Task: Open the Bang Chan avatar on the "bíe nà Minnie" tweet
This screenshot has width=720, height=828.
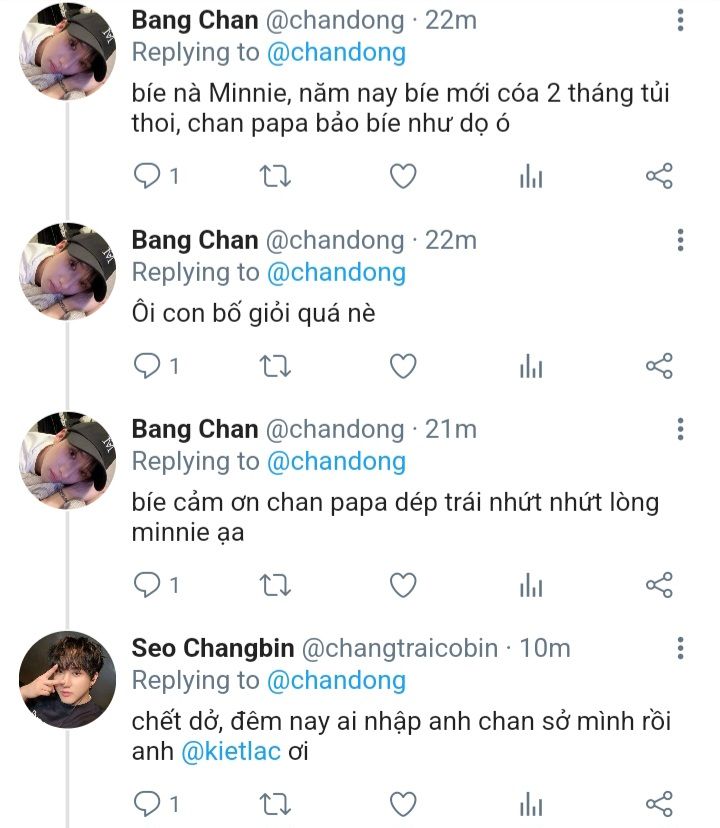Action: (x=61, y=52)
